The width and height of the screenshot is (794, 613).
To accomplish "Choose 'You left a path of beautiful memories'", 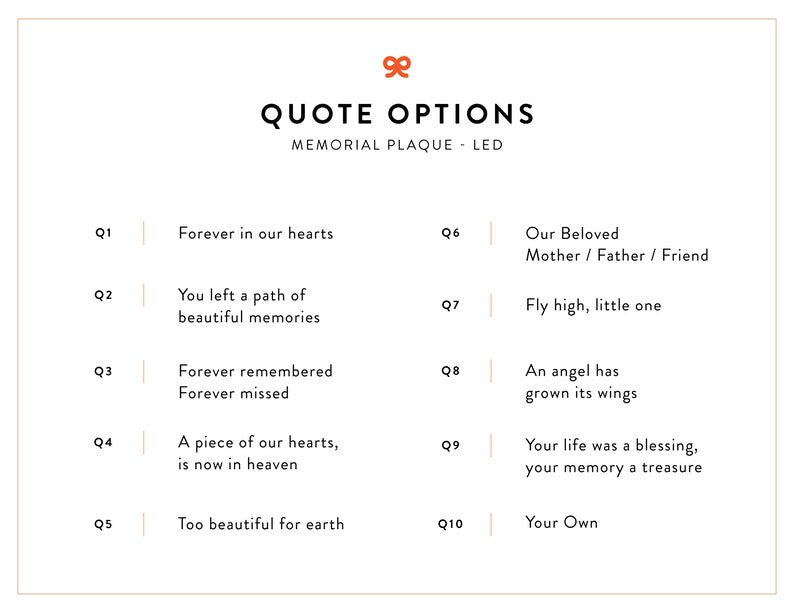I will 249,306.
